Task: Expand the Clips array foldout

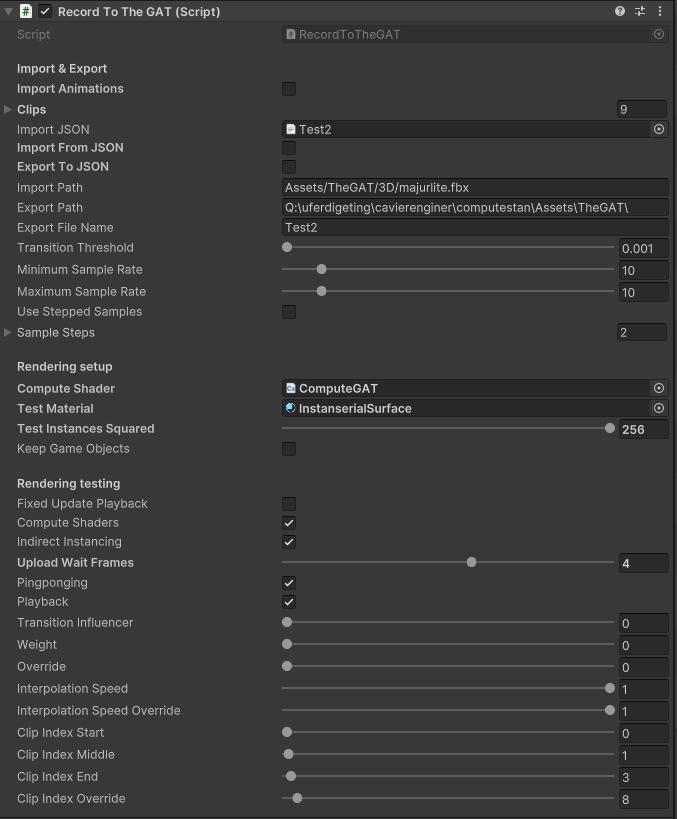Action: pyautogui.click(x=8, y=109)
